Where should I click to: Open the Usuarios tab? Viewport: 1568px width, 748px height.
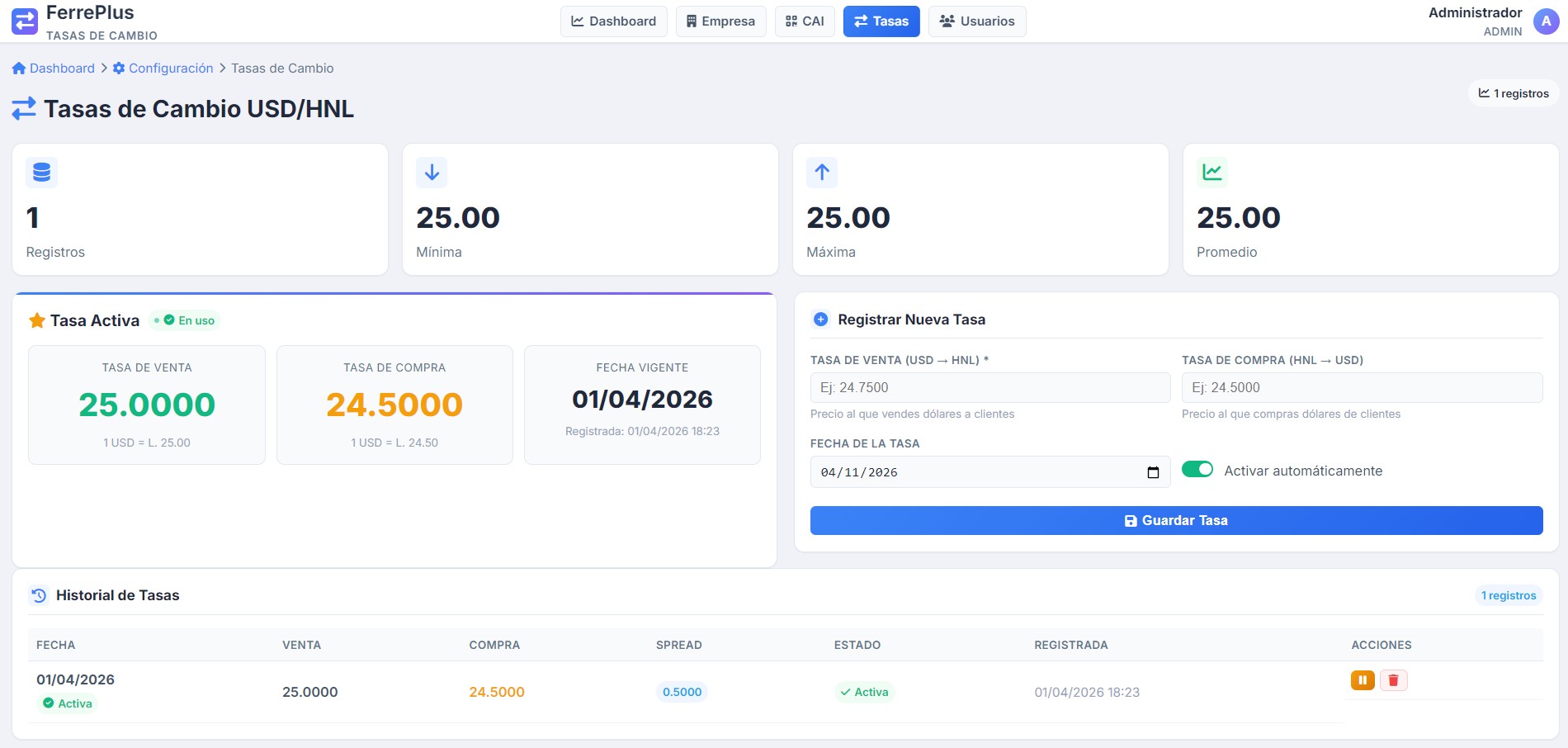(x=977, y=21)
